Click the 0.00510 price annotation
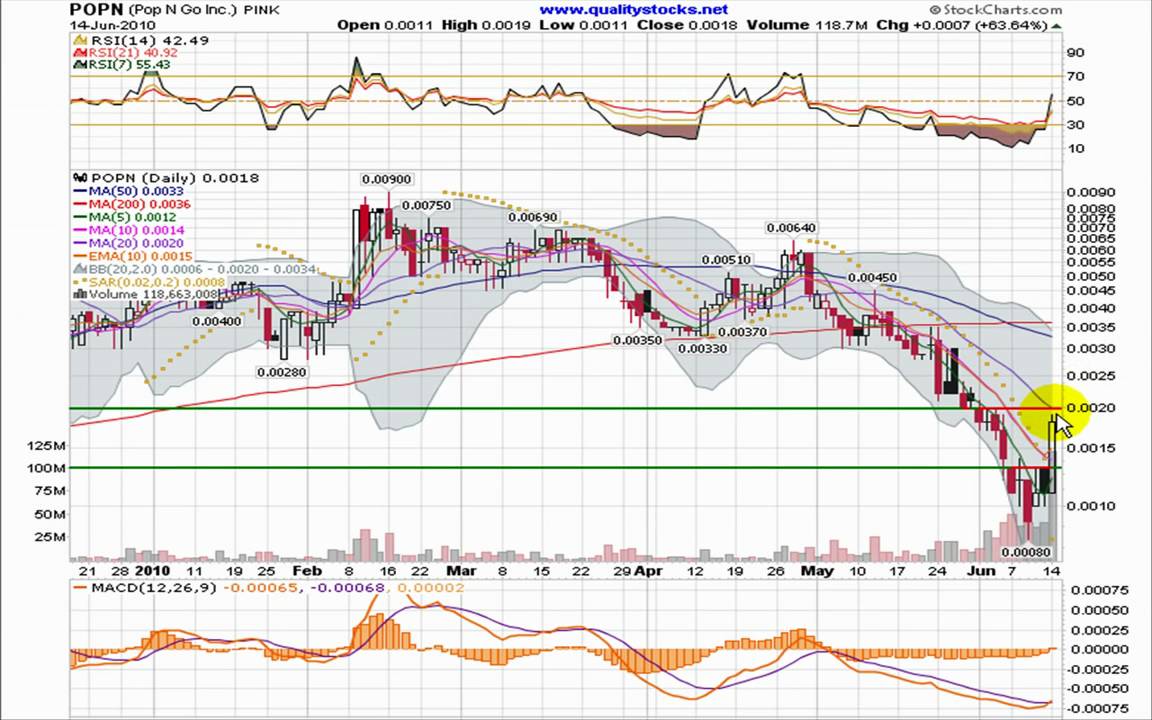Screen dimensions: 1152x720 coord(726,260)
